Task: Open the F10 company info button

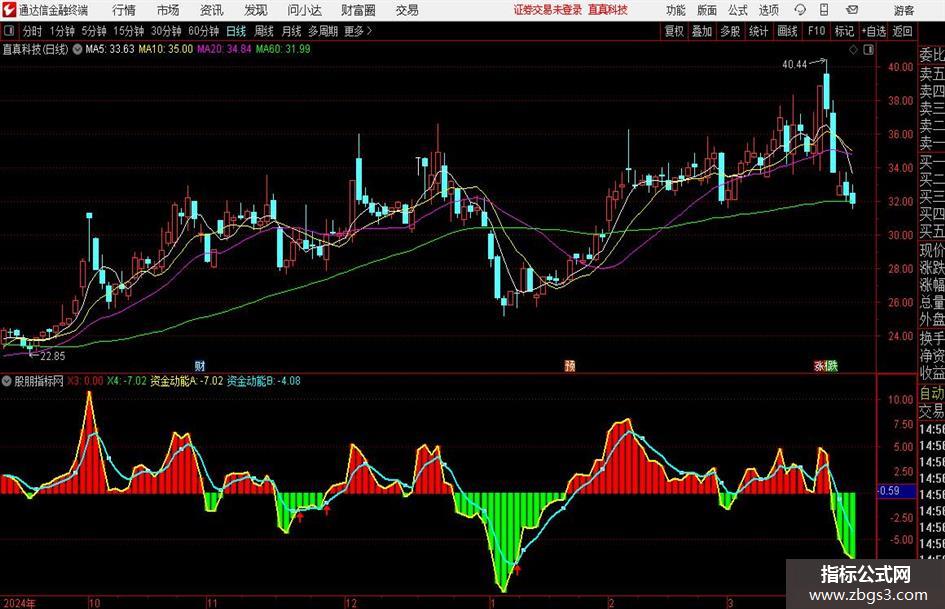Action: (x=817, y=31)
